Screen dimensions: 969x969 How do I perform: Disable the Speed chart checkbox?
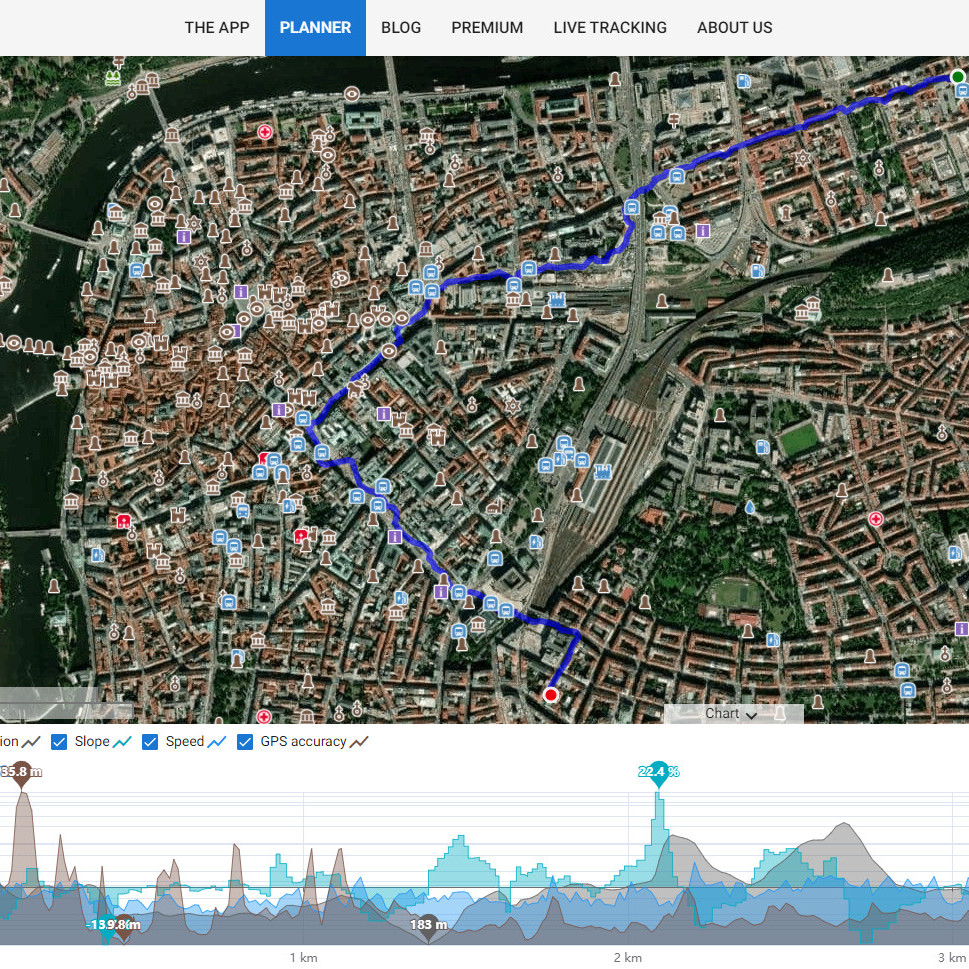(x=150, y=742)
